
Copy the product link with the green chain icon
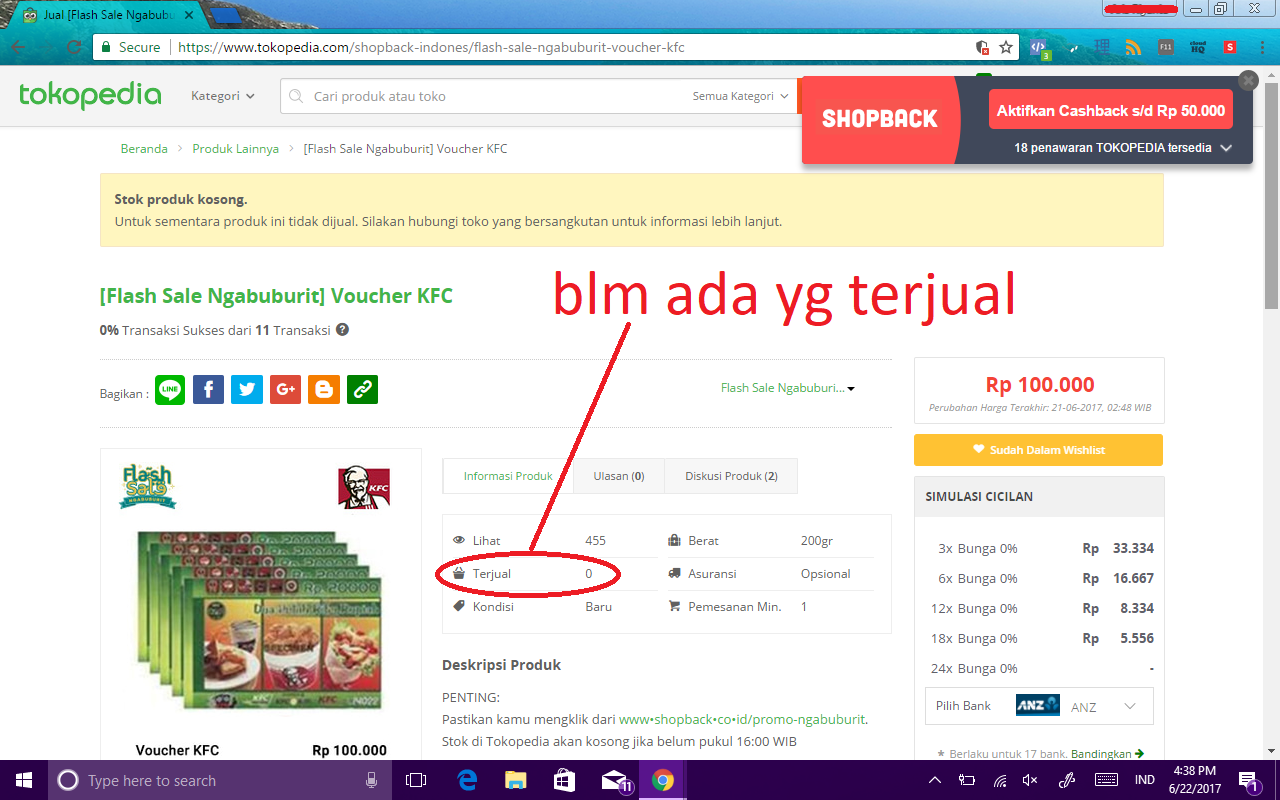coord(362,390)
